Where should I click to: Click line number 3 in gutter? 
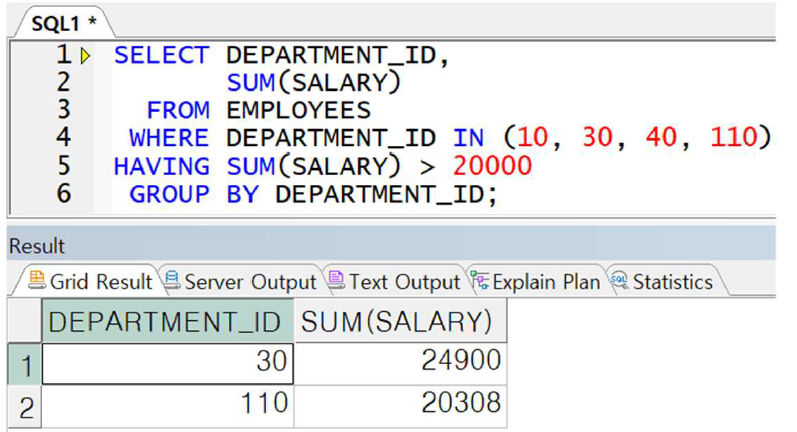point(64,110)
